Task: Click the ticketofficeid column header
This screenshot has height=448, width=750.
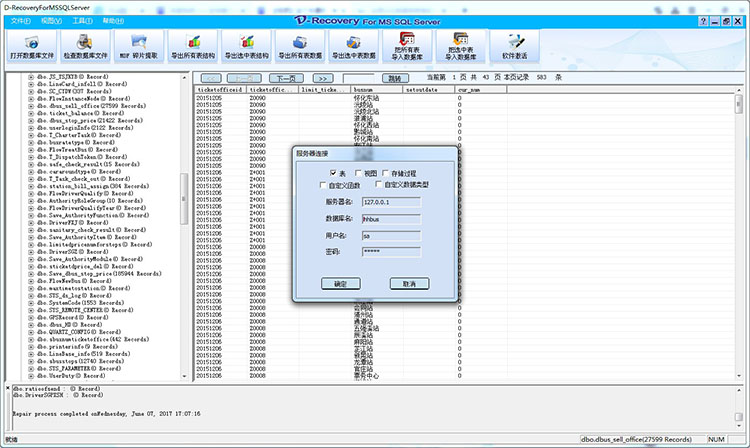Action: pos(221,89)
